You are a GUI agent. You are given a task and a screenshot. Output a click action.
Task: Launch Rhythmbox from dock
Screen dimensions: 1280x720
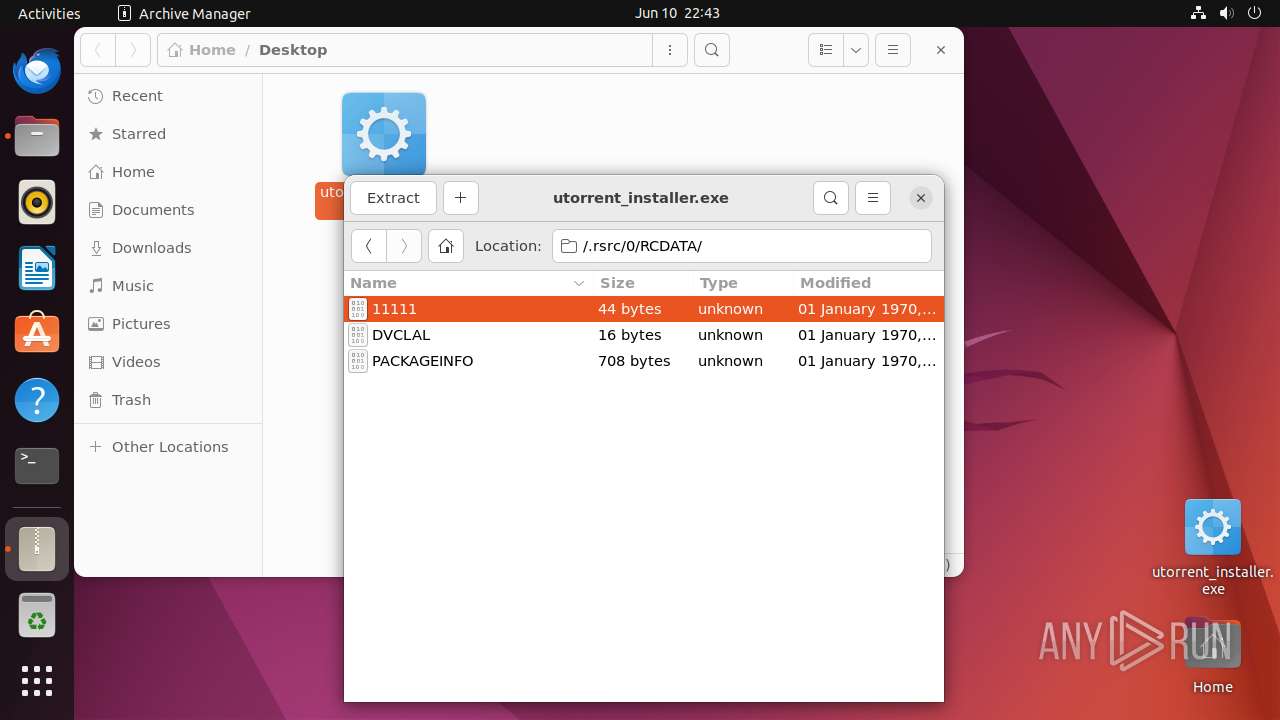click(37, 203)
